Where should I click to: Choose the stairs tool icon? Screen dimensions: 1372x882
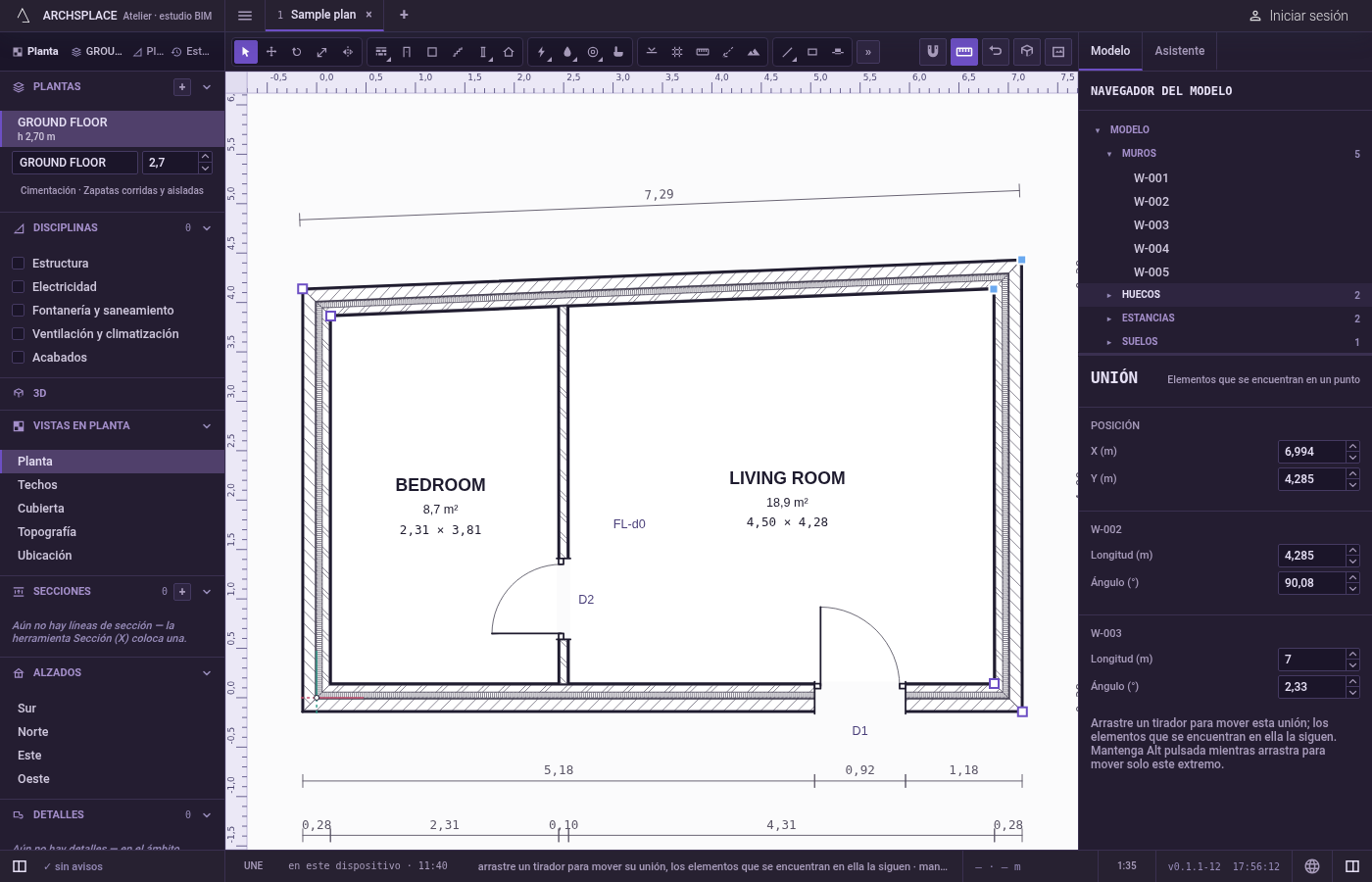pos(458,52)
